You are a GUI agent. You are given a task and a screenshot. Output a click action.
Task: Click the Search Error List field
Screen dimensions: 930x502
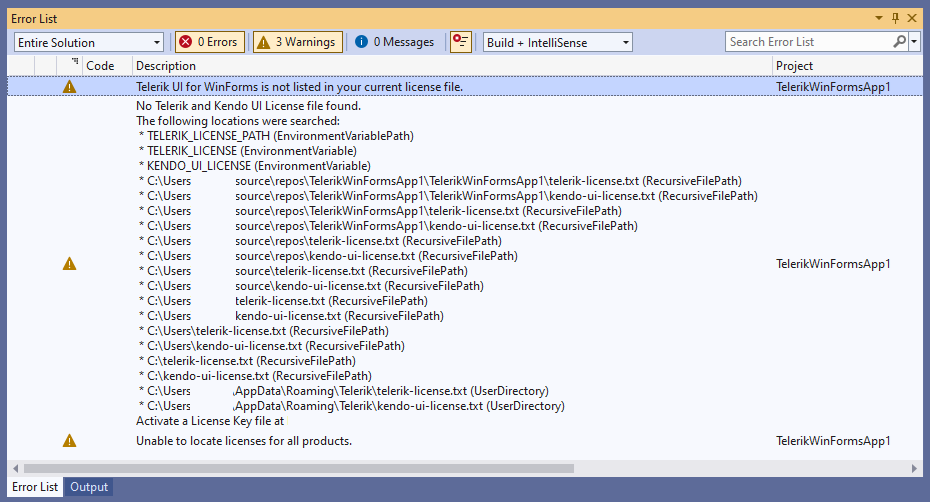coord(808,42)
